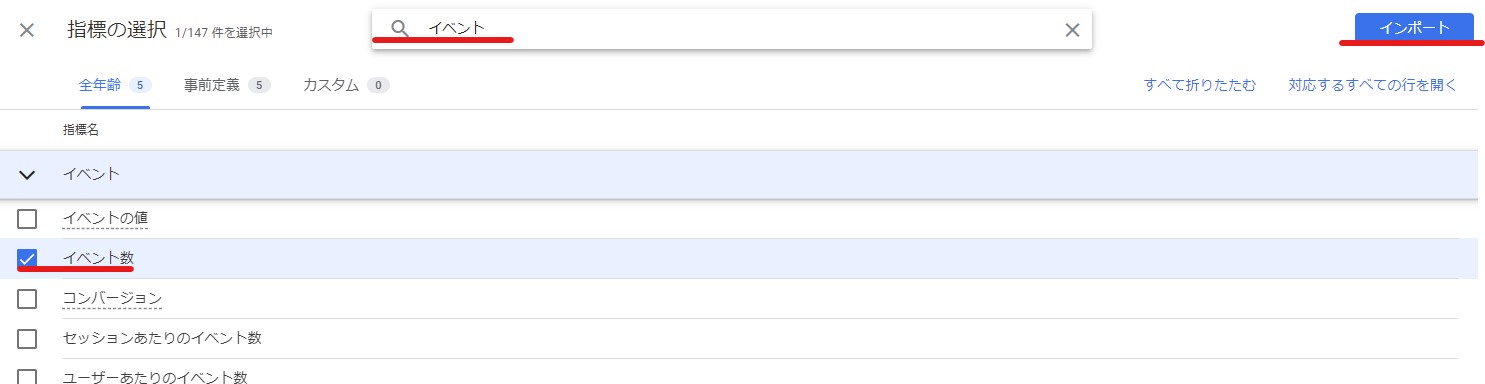Switch to the 全年齢 tab
Image resolution: width=1485 pixels, height=384 pixels.
click(115, 85)
